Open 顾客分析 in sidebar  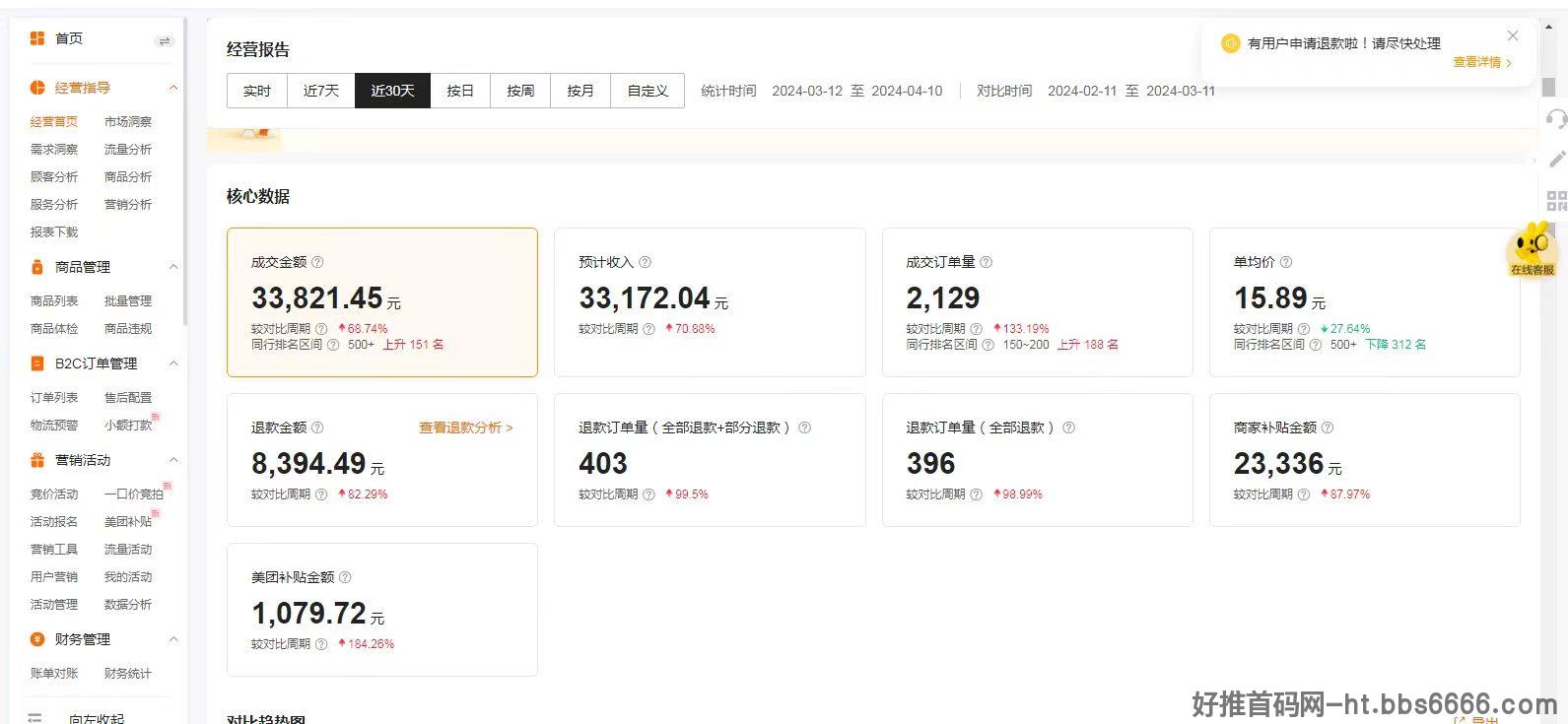[x=54, y=177]
